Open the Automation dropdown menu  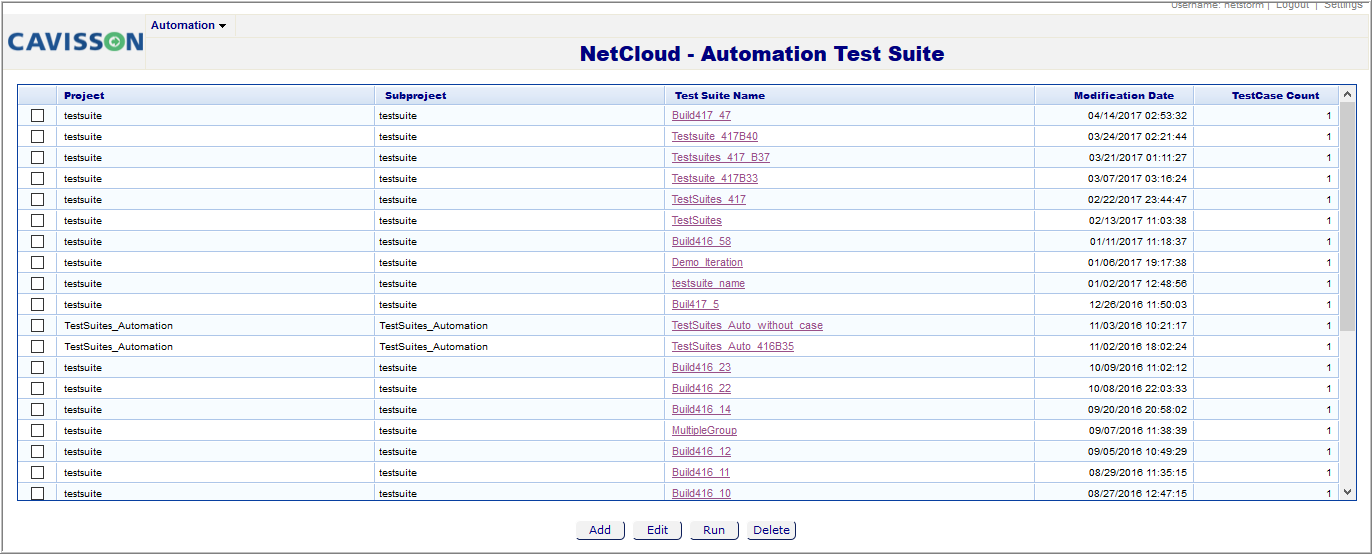(x=188, y=25)
